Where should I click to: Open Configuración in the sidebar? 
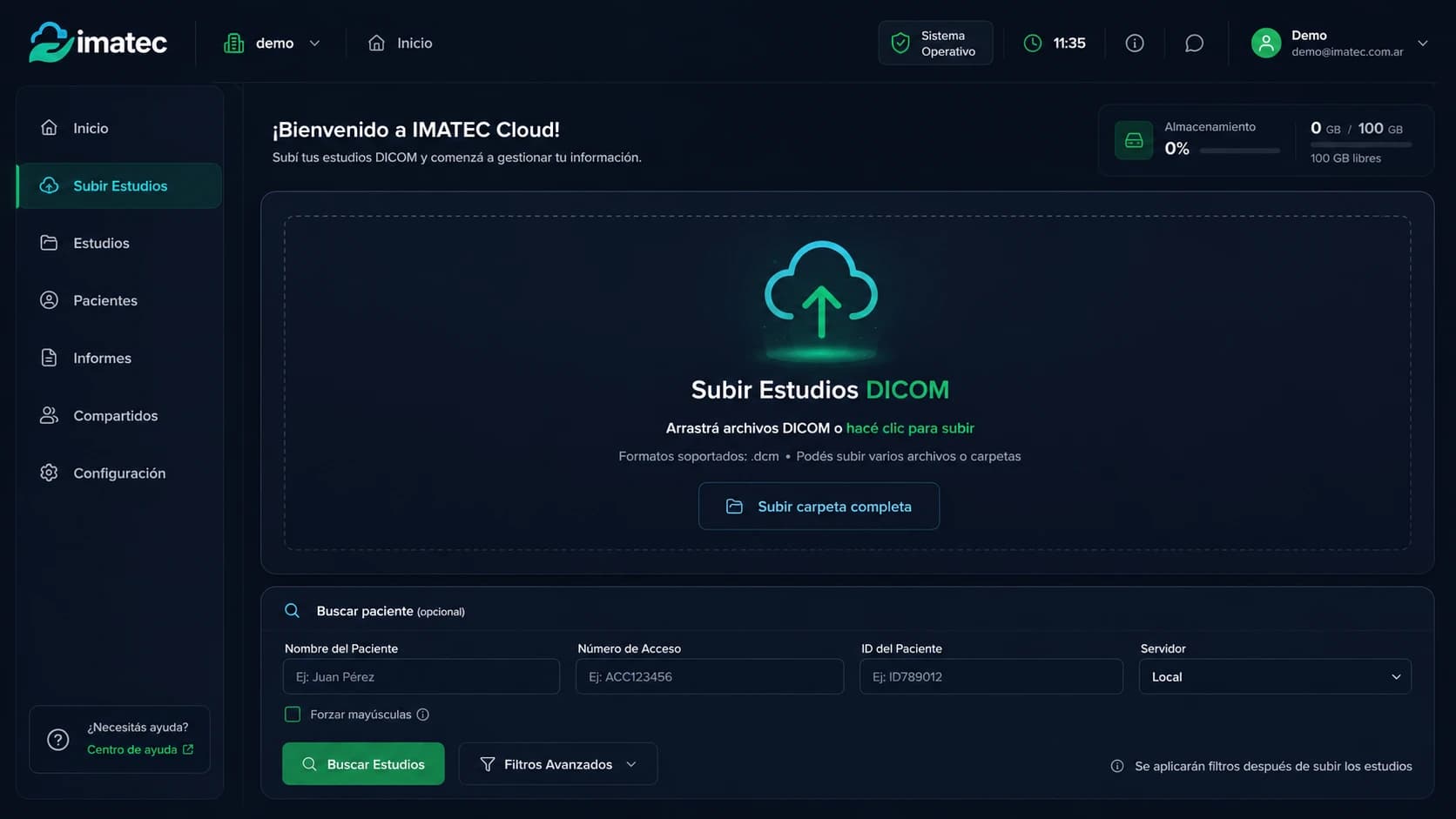point(119,473)
